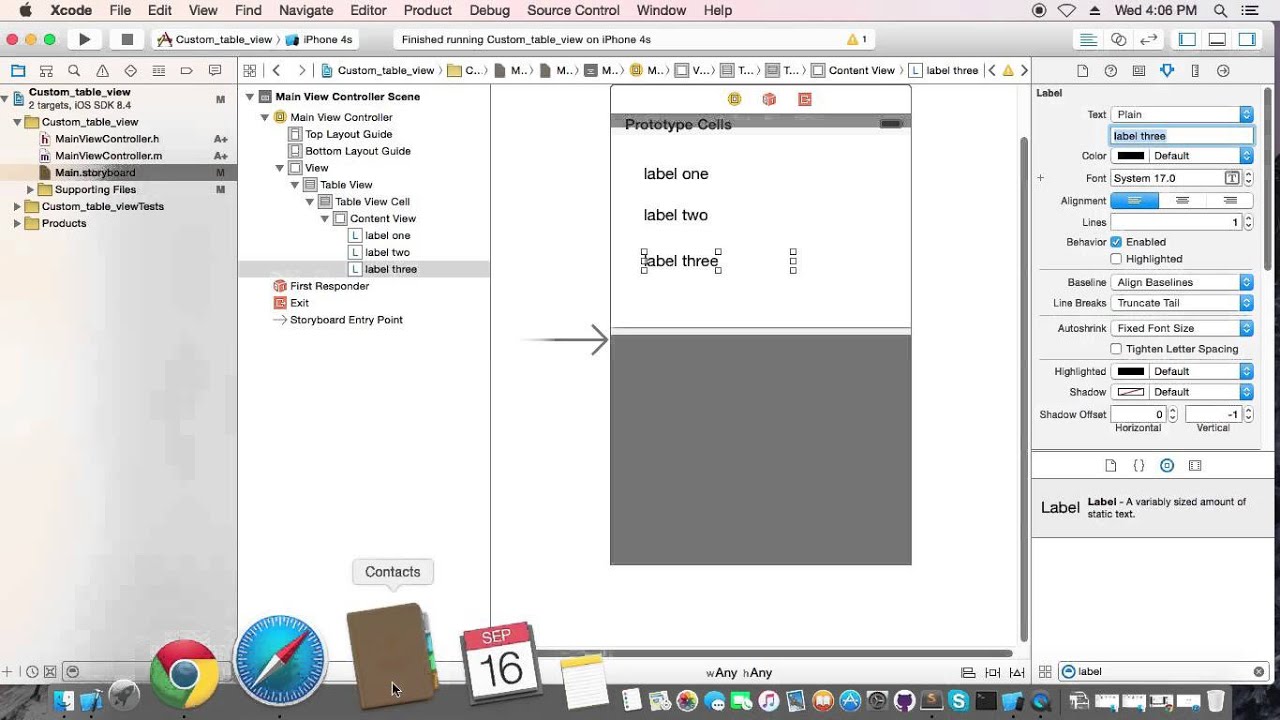Open the font picker T button

tap(1232, 178)
